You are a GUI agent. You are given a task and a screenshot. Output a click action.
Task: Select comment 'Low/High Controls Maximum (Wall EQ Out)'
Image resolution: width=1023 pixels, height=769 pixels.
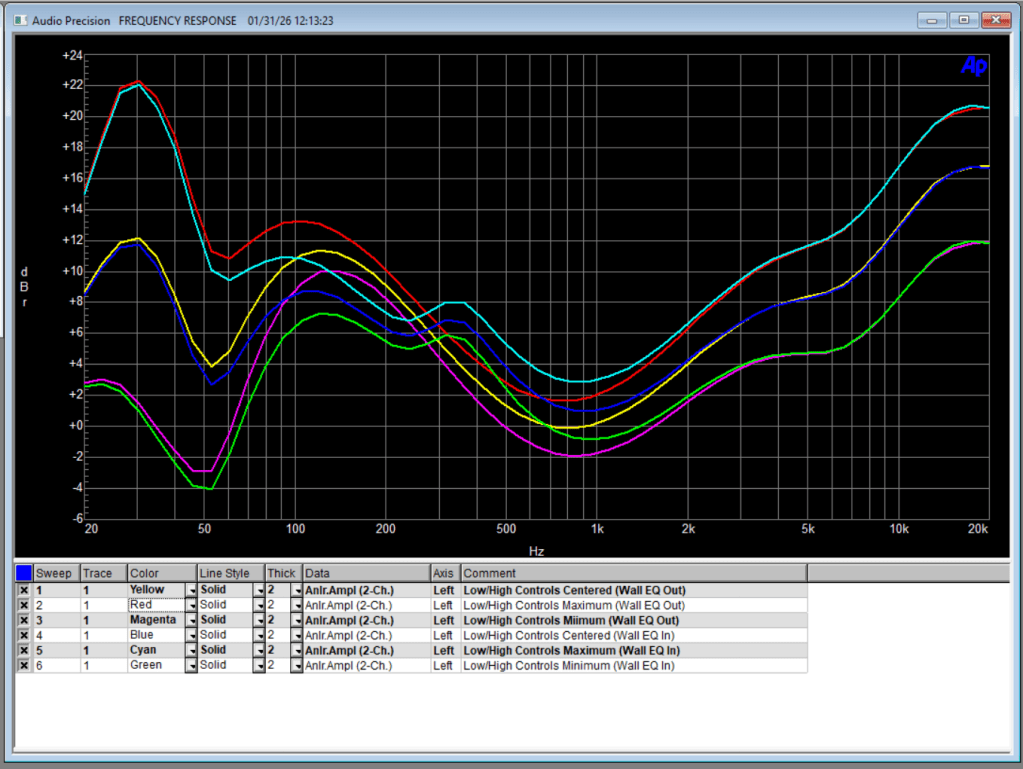[574, 605]
